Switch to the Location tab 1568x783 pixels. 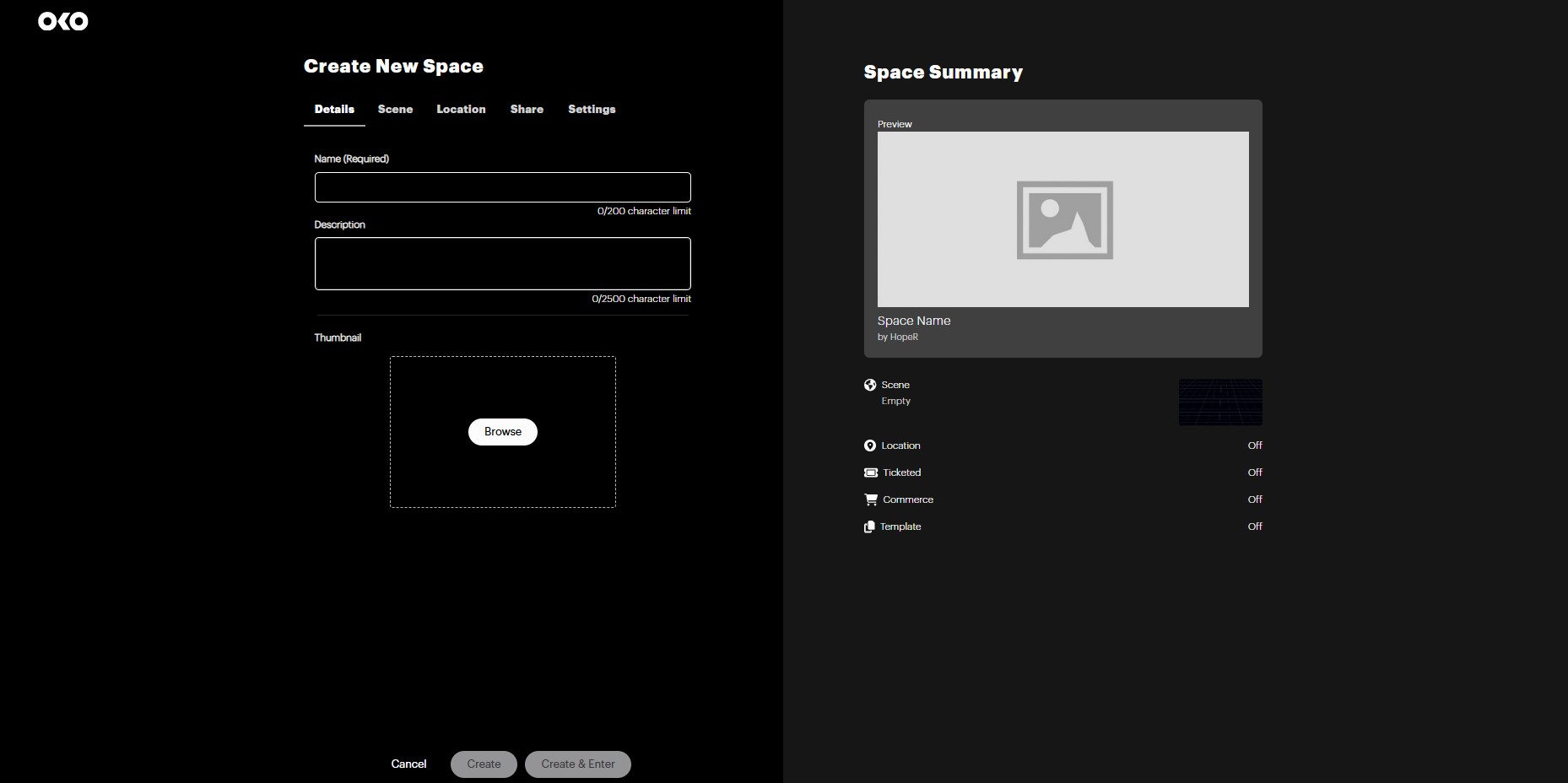(461, 110)
